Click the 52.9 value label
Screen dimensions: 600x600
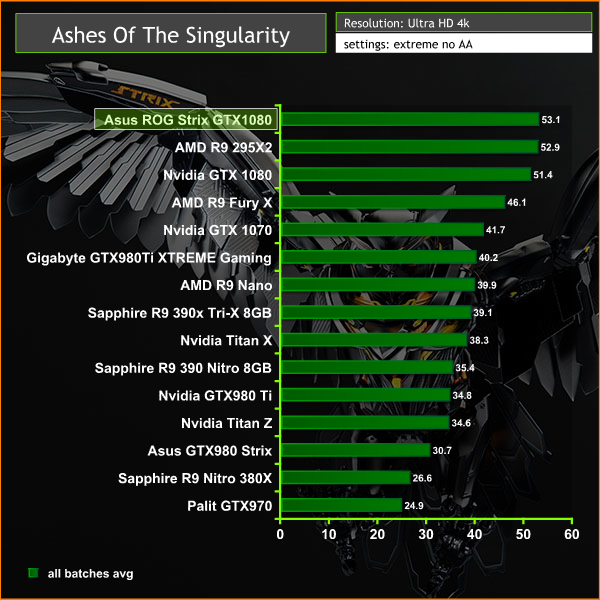coord(550,147)
